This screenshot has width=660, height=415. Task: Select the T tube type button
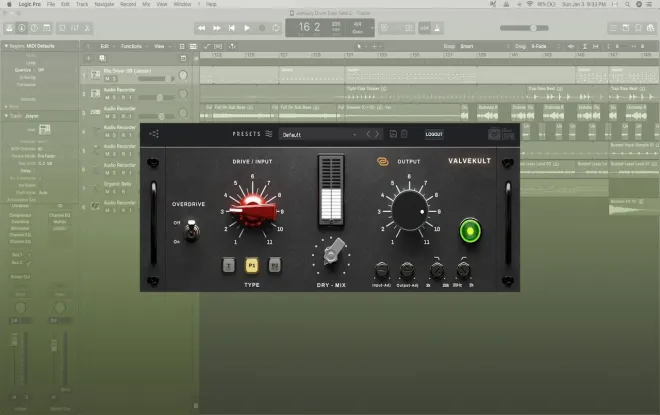229,266
